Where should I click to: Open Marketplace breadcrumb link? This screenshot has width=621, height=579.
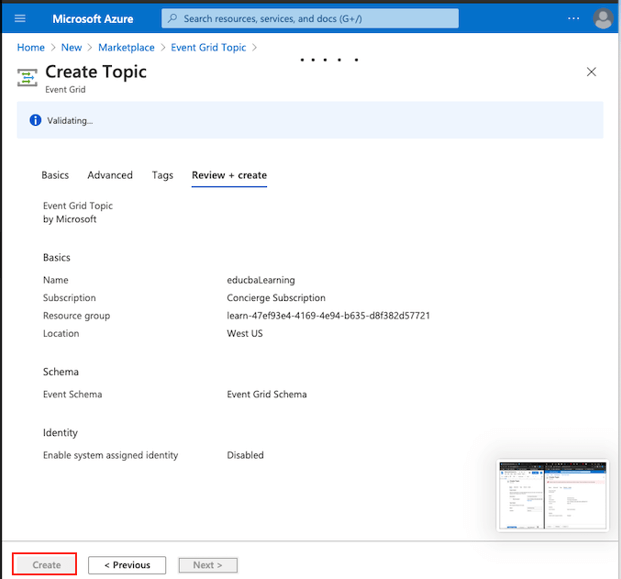127,47
